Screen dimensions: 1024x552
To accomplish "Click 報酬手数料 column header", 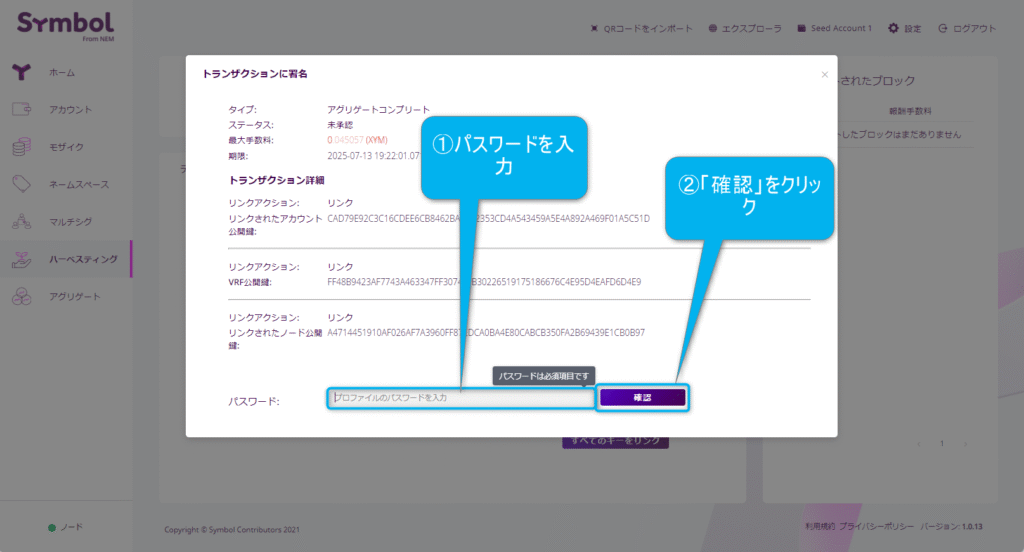I will 910,111.
